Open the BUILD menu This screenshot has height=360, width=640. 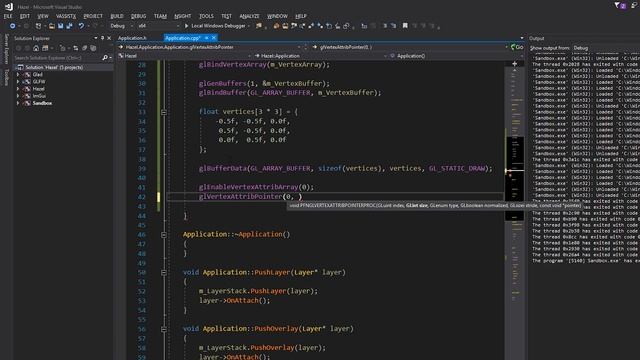(117, 16)
